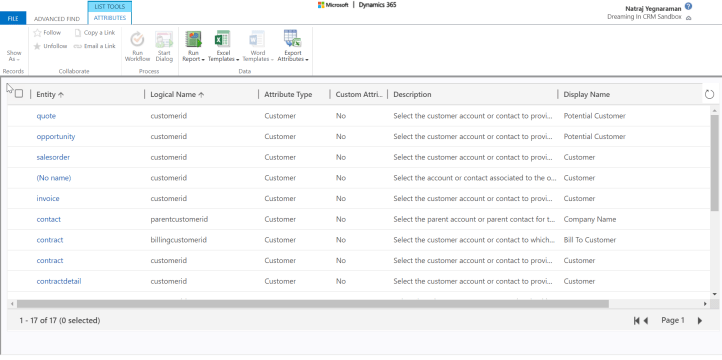Go to the previous results page

pyautogui.click(x=646, y=320)
